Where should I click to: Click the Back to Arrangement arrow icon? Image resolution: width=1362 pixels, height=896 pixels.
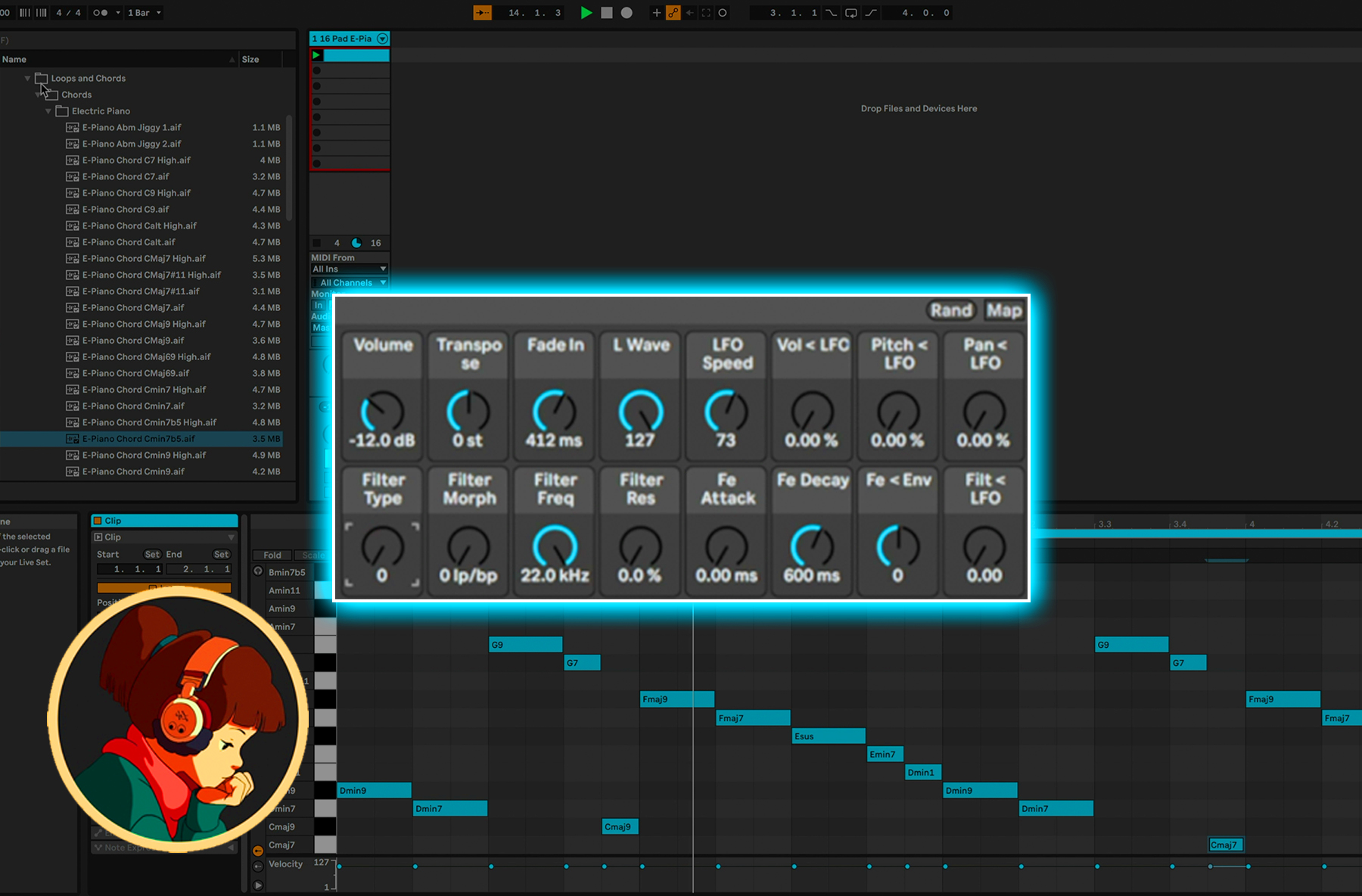(690, 13)
